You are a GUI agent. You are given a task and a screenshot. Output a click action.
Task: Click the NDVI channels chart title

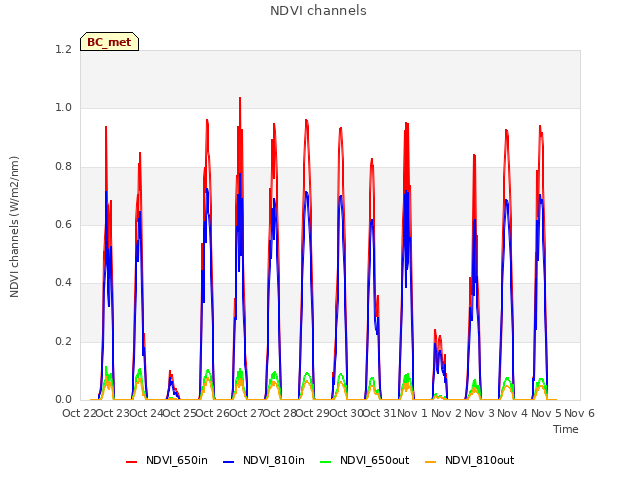pyautogui.click(x=318, y=11)
